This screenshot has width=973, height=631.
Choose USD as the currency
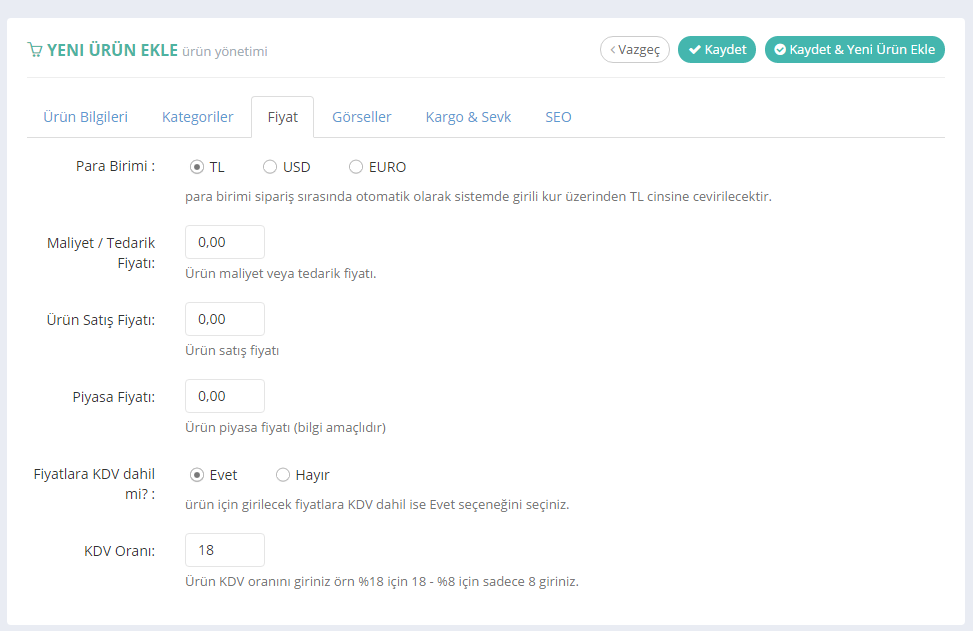click(x=270, y=167)
